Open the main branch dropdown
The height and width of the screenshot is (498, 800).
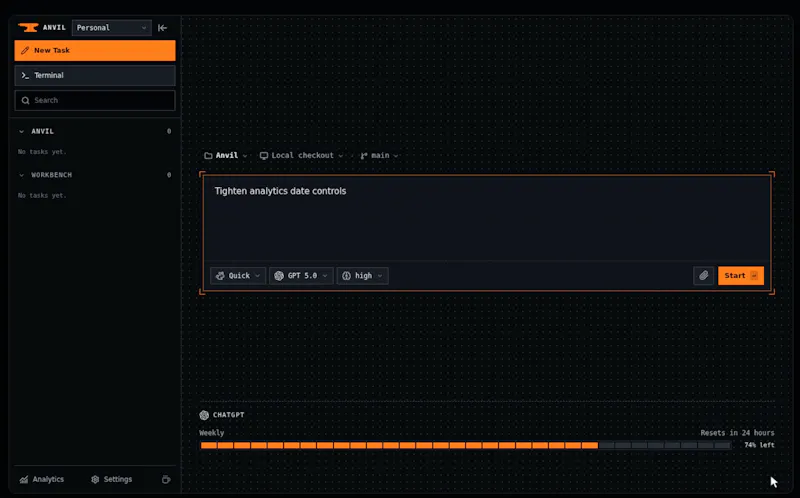coord(379,156)
